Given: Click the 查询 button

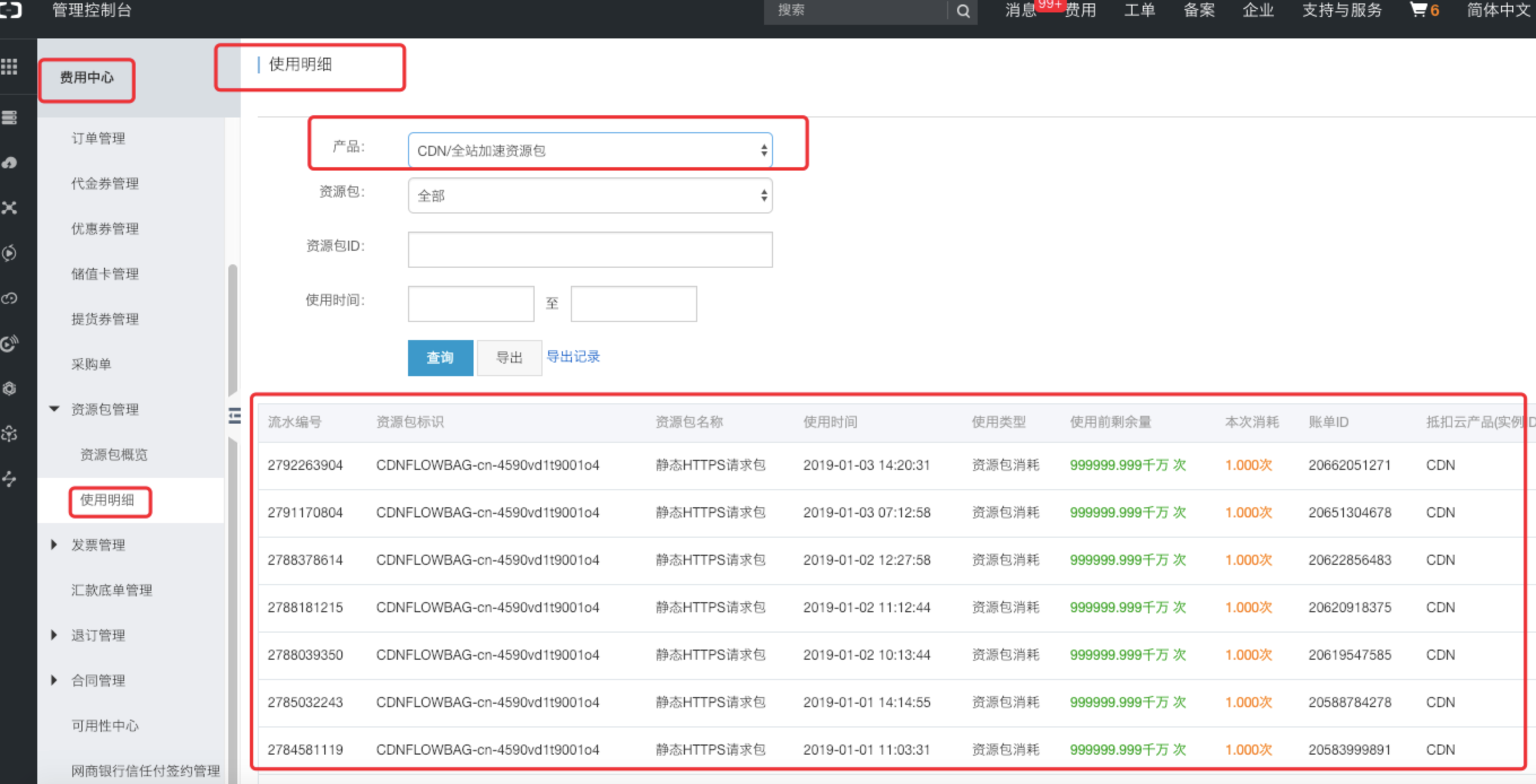Looking at the screenshot, I should point(440,358).
